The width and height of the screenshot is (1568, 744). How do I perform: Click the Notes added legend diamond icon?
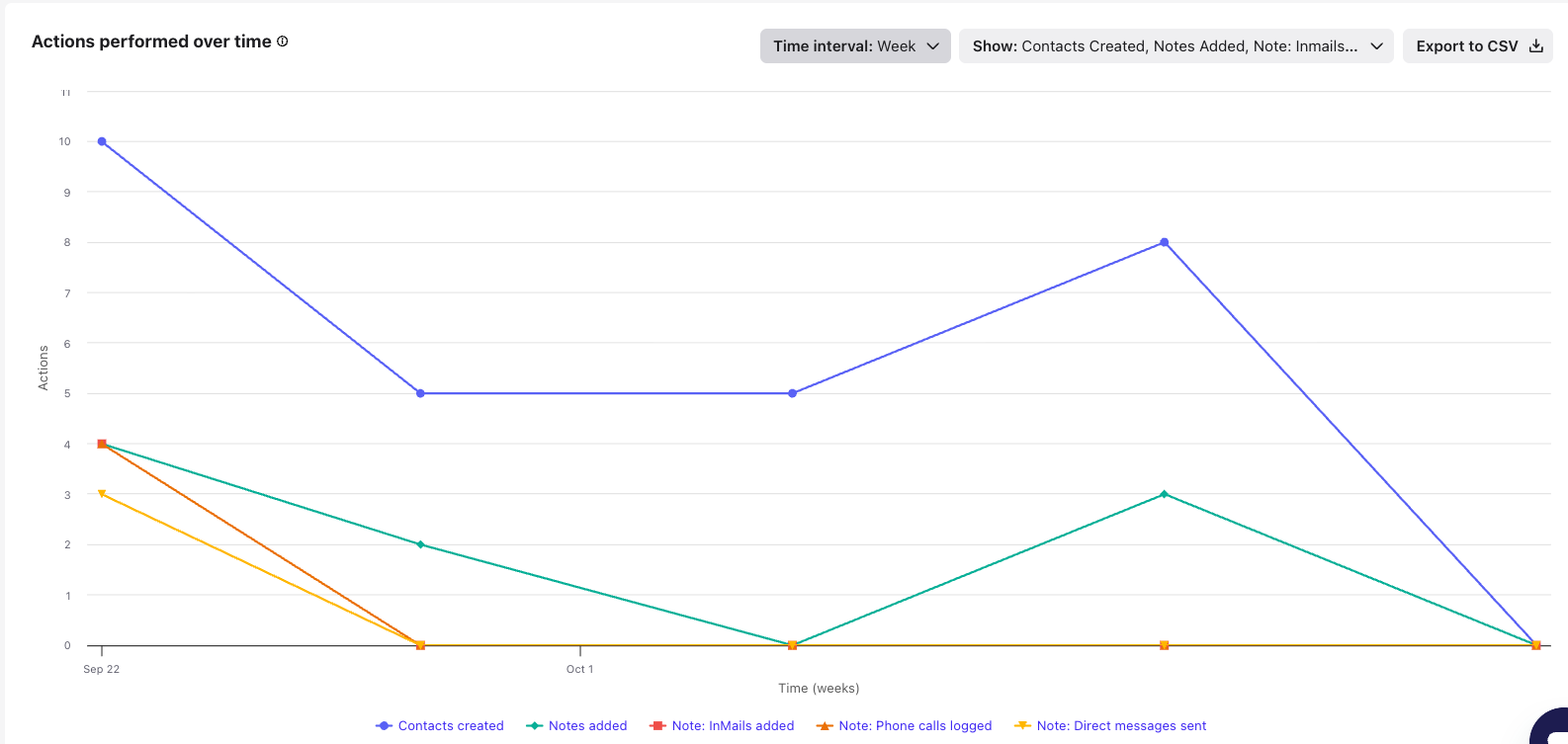click(535, 726)
